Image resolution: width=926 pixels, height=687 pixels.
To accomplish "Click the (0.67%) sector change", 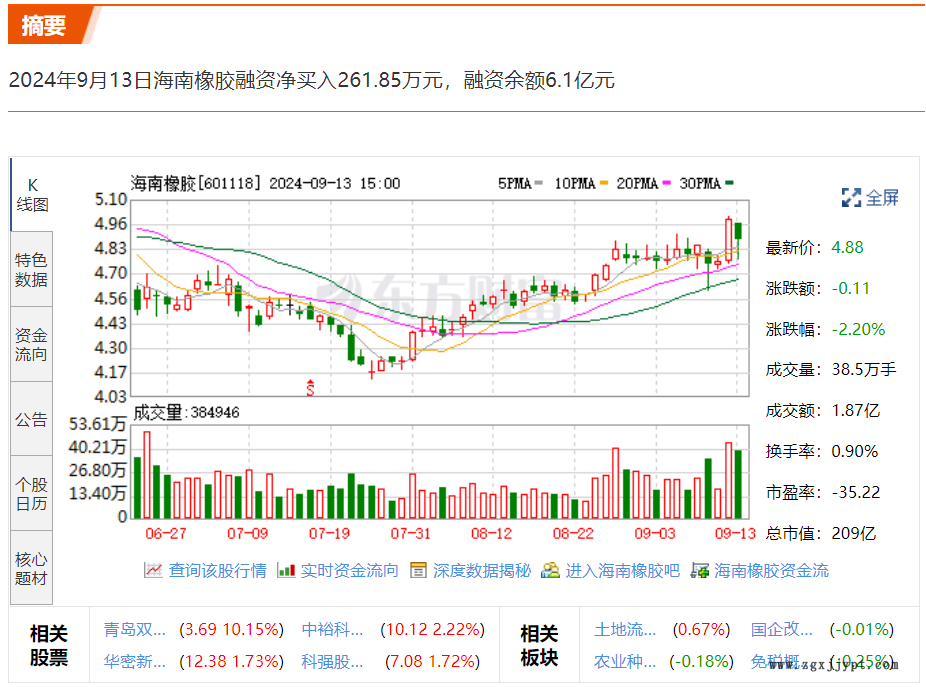I will [x=702, y=630].
